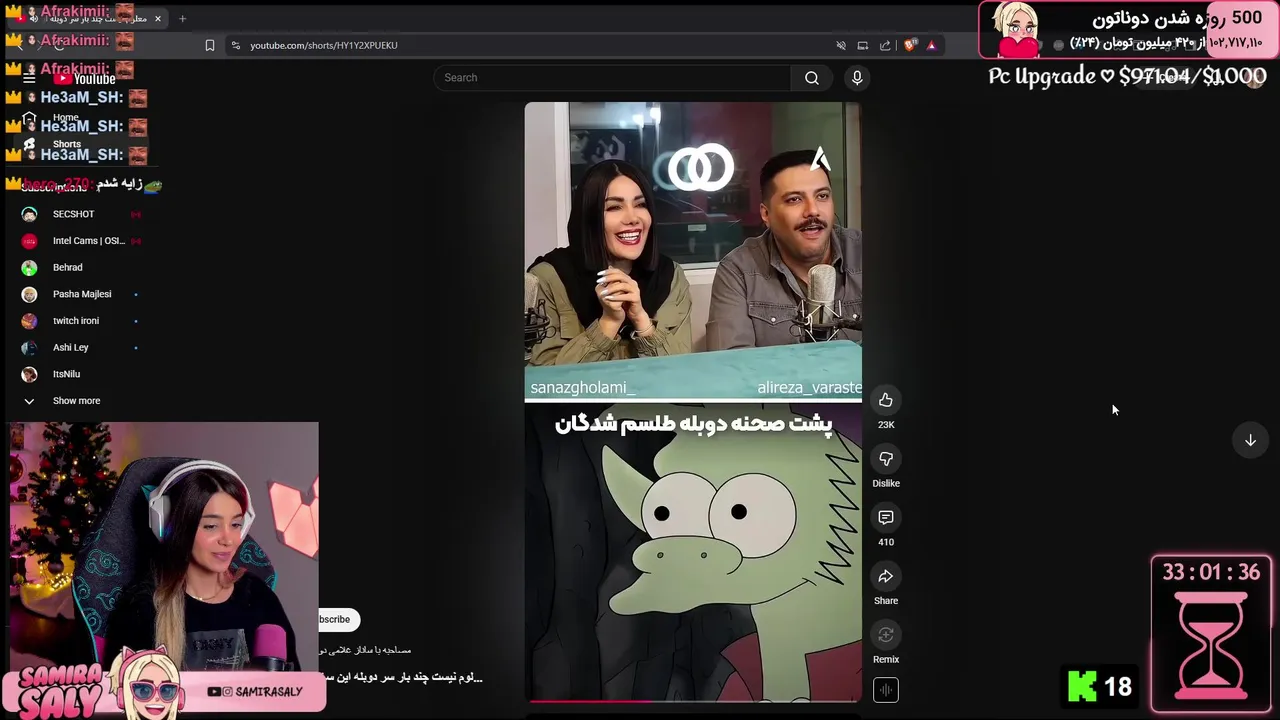Image resolution: width=1280 pixels, height=720 pixels.
Task: Open Brave Rewards triangle icon
Action: point(931,45)
